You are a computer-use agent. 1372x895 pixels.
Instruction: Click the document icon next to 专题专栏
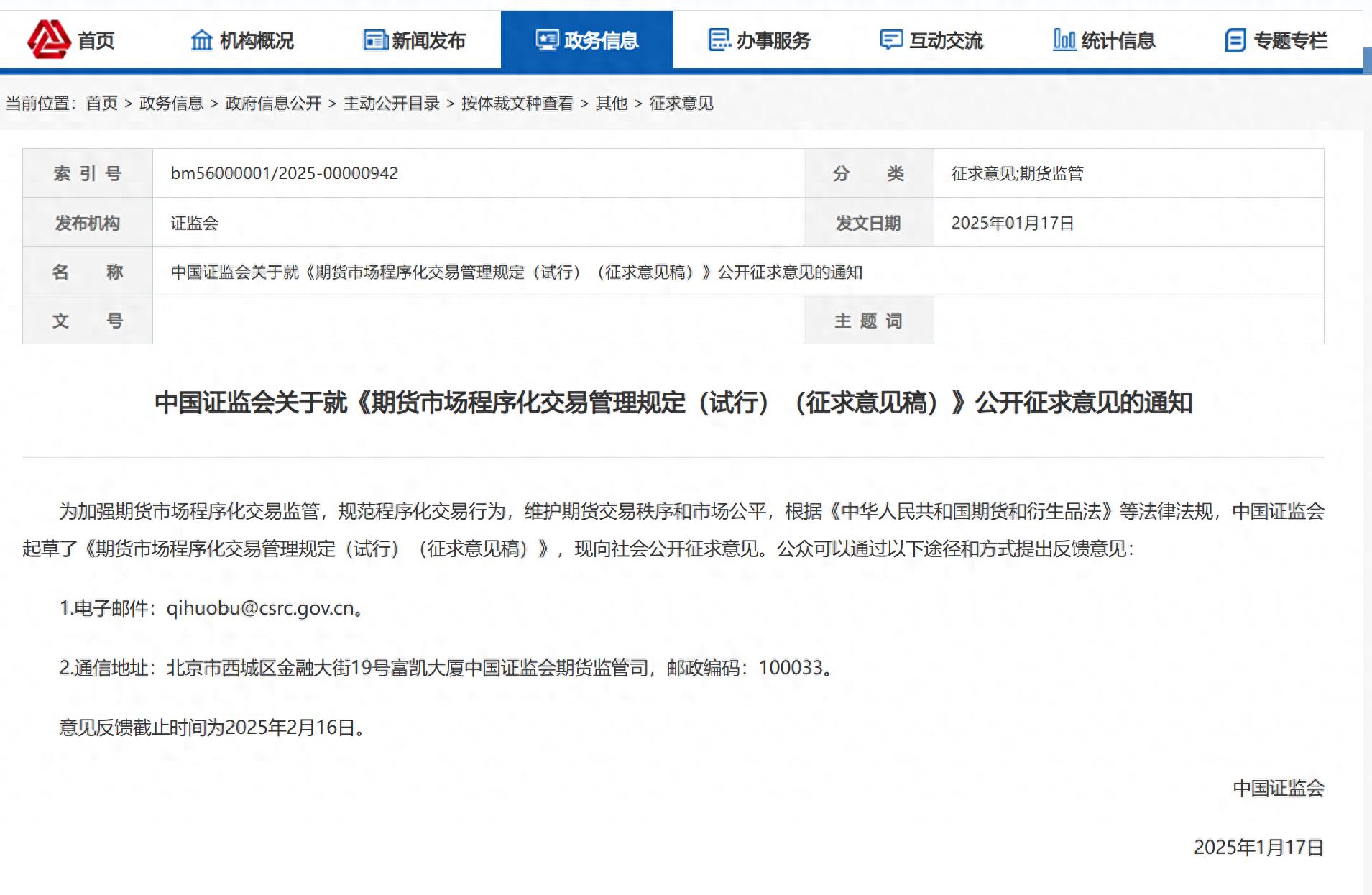(1235, 40)
